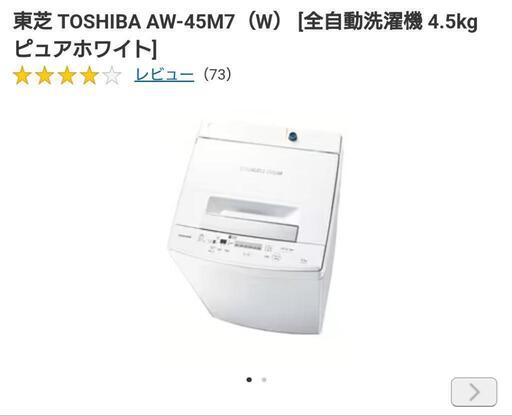The image size is (512, 416).
Task: Click the ピュアホワイト text in the title
Action: pyautogui.click(x=82, y=49)
